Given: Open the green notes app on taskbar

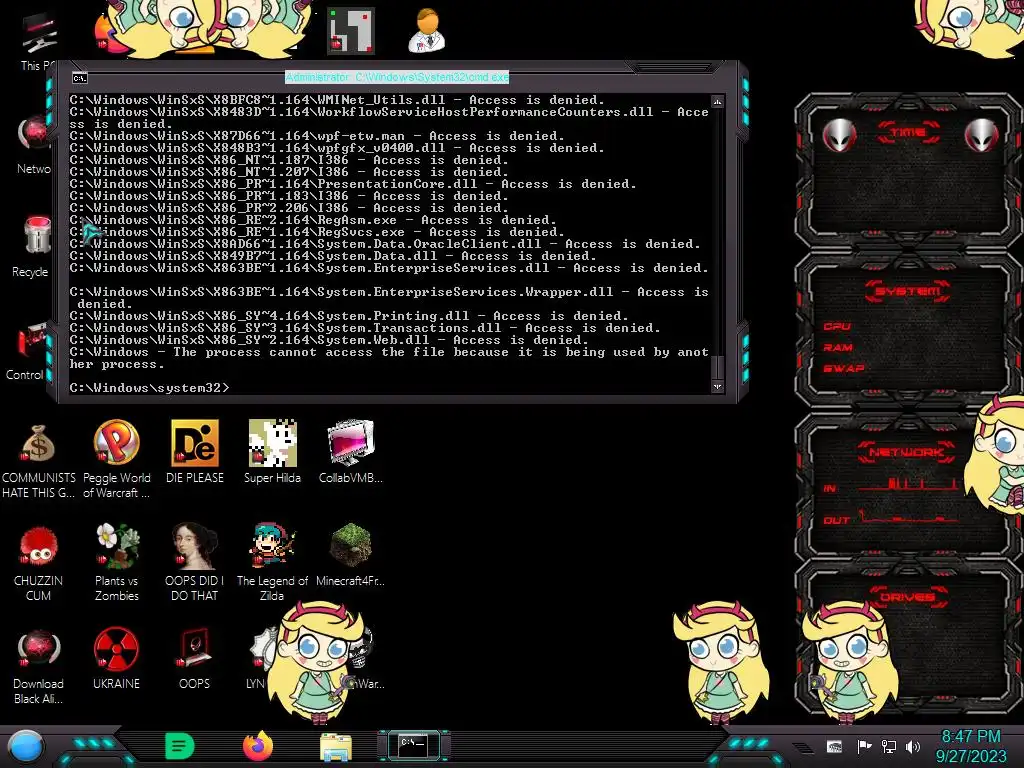Looking at the screenshot, I should [179, 746].
